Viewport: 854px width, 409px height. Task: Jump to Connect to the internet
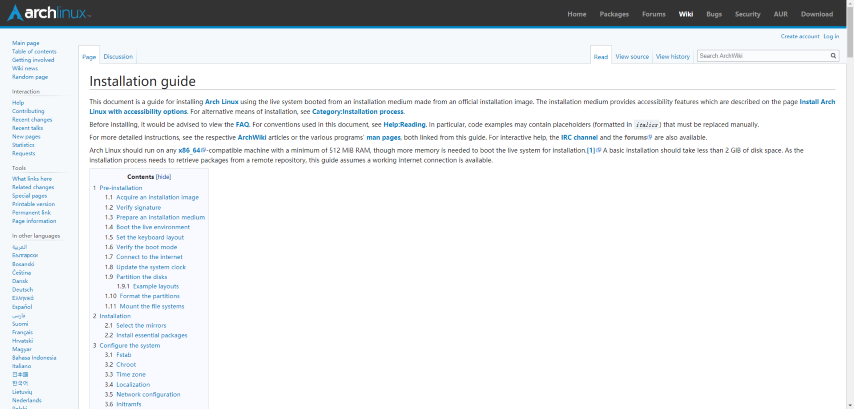click(149, 257)
